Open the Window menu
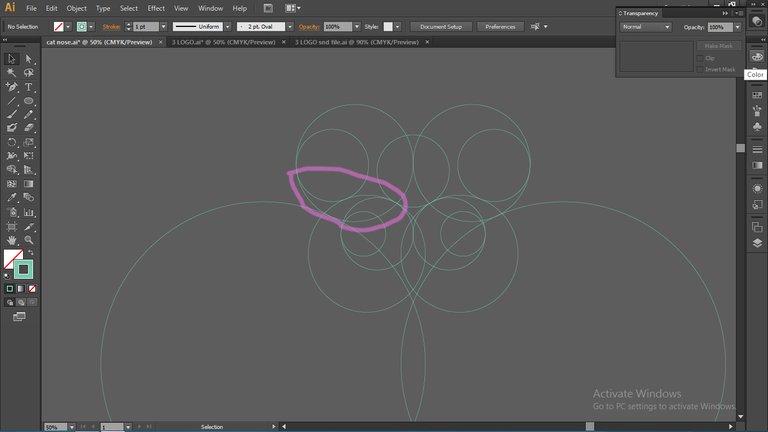This screenshot has width=768, height=432. tap(211, 8)
